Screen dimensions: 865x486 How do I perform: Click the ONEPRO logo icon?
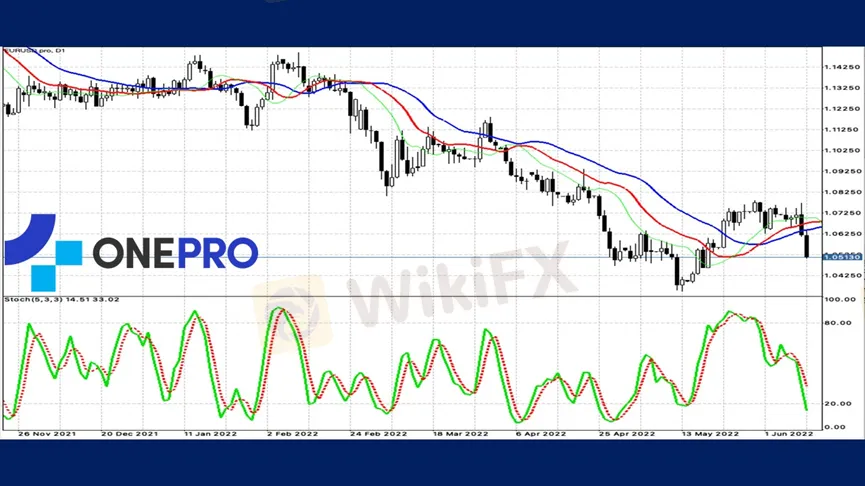pyautogui.click(x=42, y=252)
